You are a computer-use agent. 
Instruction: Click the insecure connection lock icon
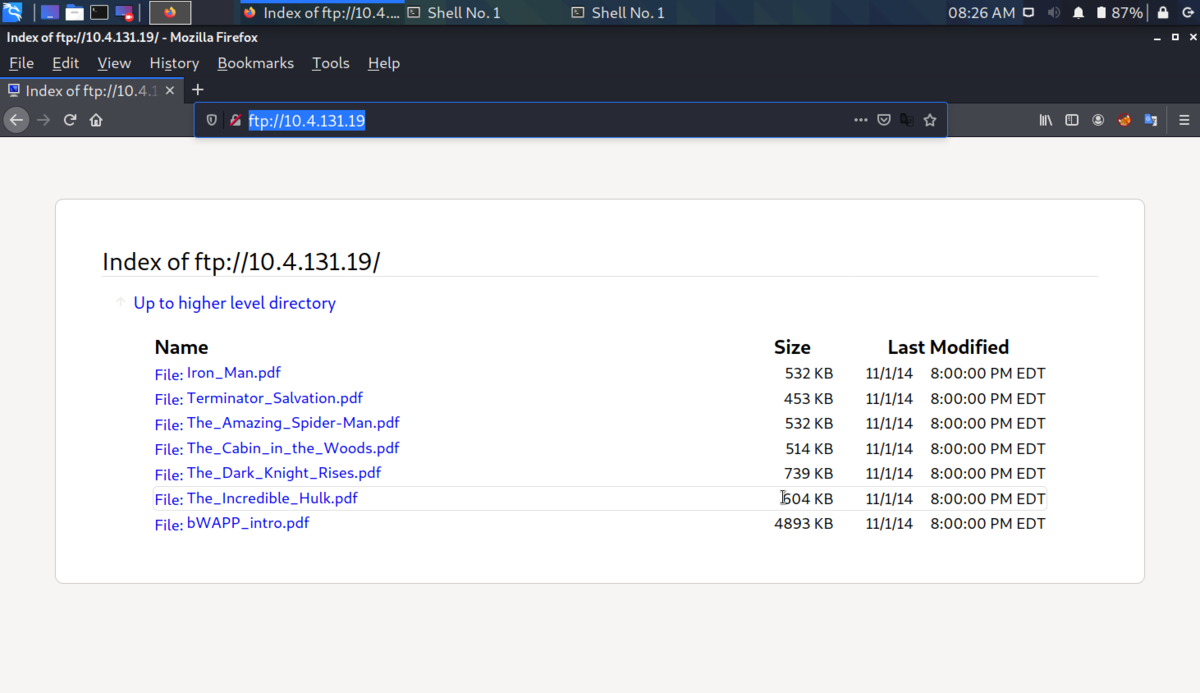tap(236, 120)
